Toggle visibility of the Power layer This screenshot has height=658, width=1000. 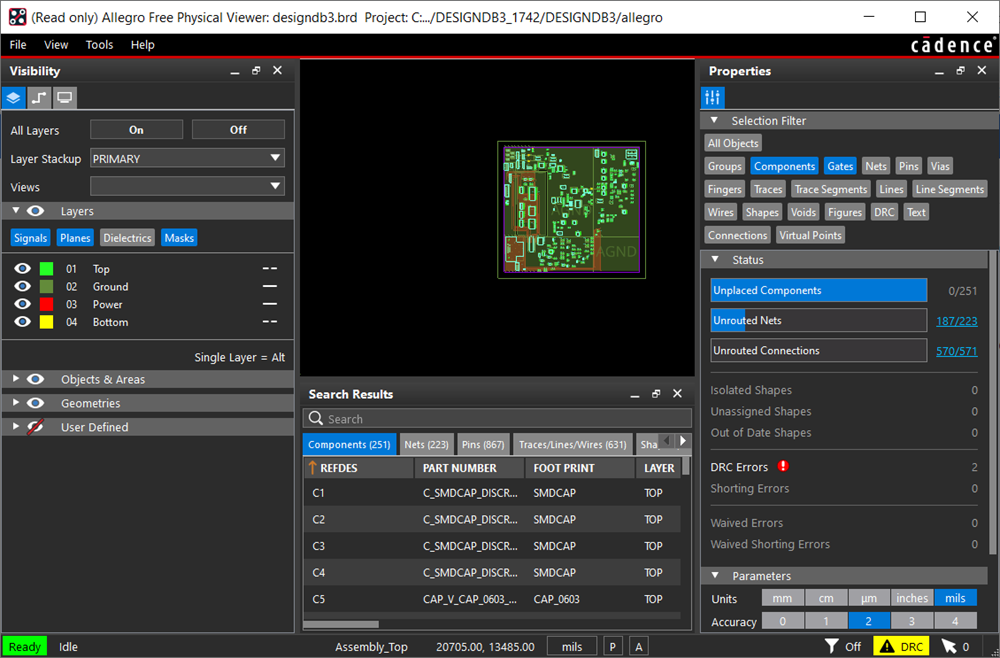click(22, 305)
